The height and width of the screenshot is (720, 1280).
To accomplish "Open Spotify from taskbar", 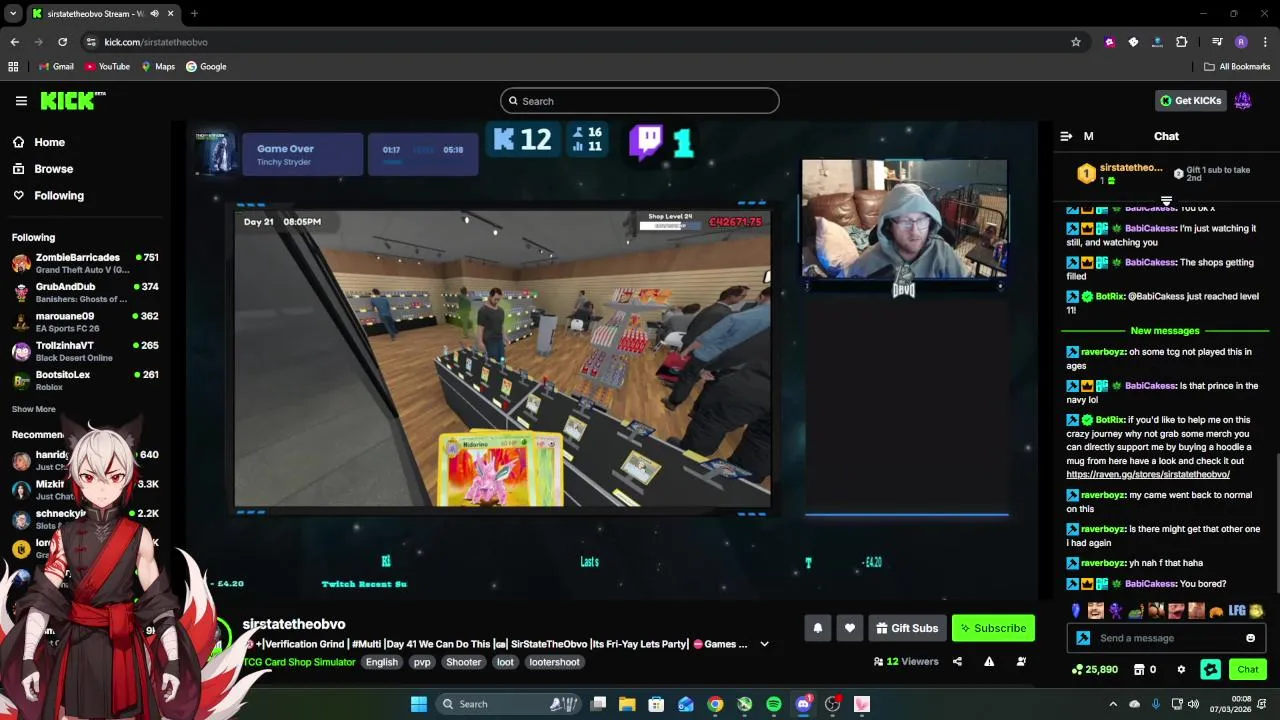I will (774, 704).
